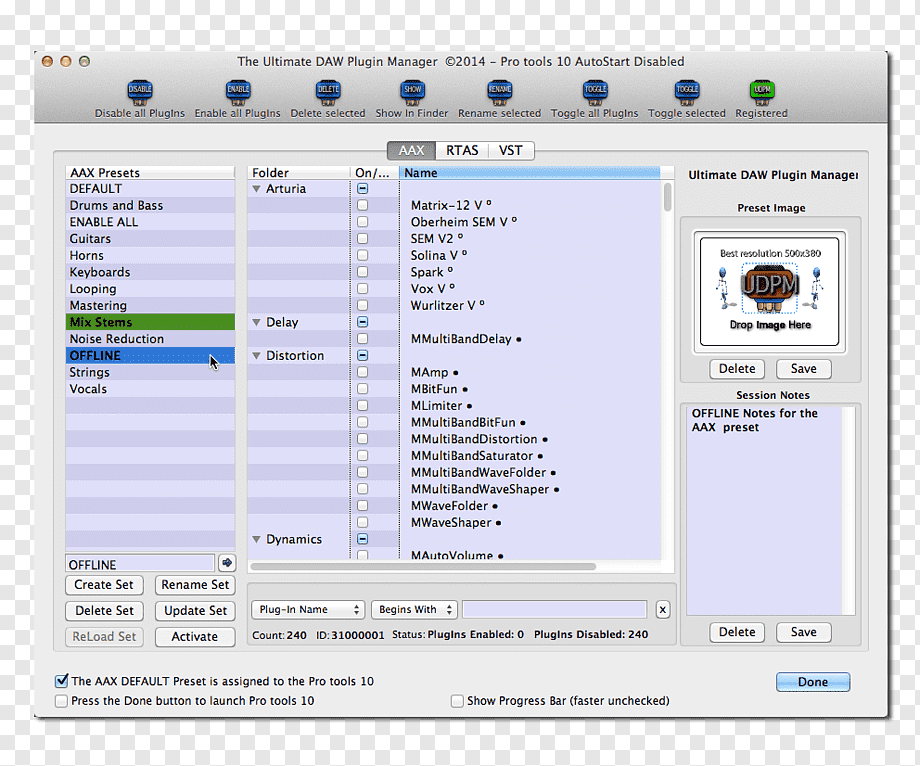Click the UDPM Drop Image Here preset image
Screen dimensions: 920x766
click(770, 292)
